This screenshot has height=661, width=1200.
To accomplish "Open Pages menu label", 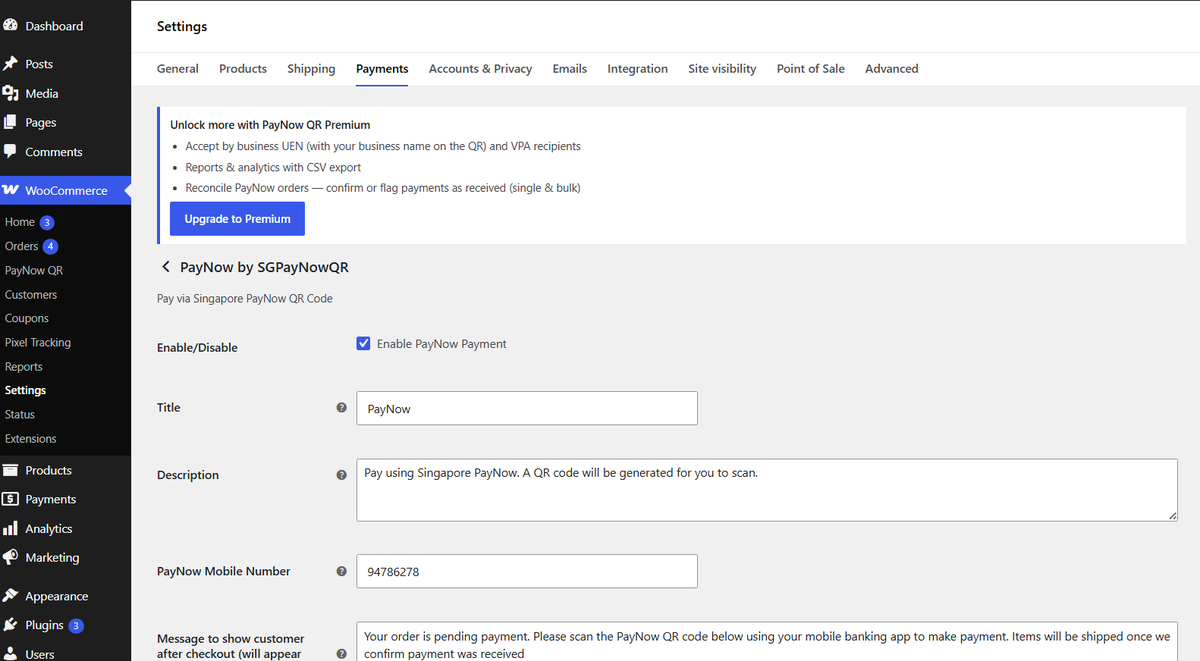I will pyautogui.click(x=41, y=122).
